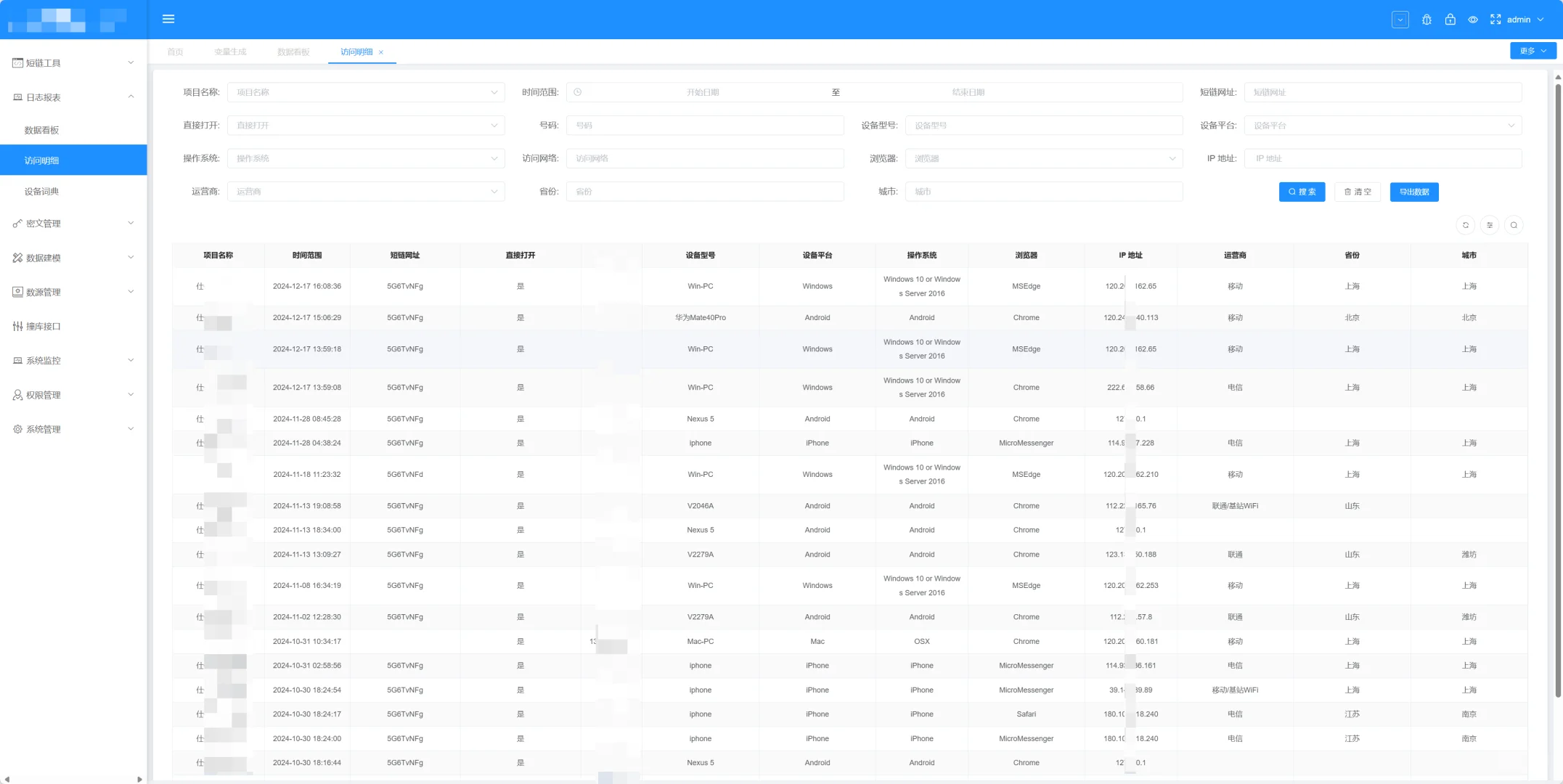1563x784 pixels.
Task: Click the table refresh icon
Action: pos(1466,225)
